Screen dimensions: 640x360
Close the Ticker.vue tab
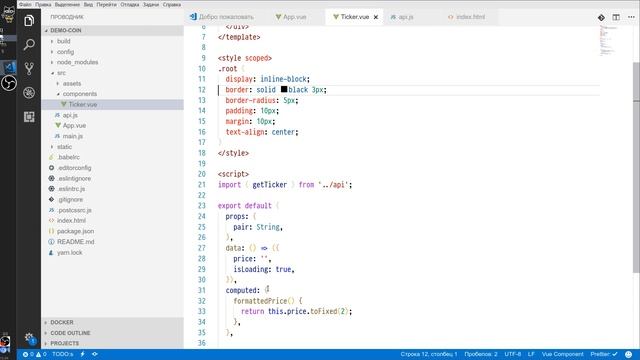[x=376, y=17]
